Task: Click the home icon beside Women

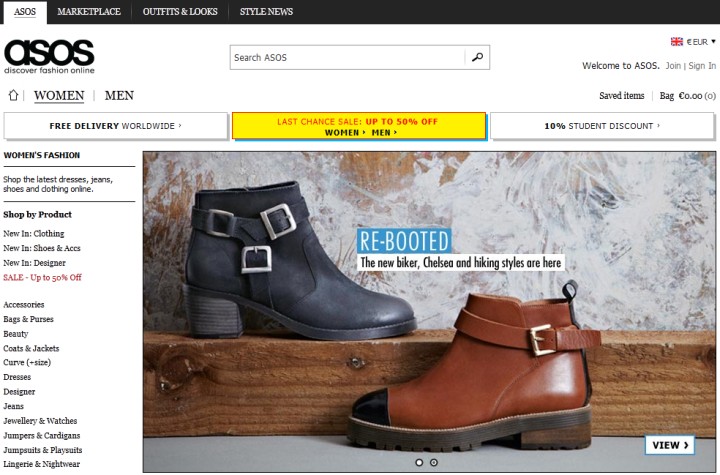Action: 13,96
